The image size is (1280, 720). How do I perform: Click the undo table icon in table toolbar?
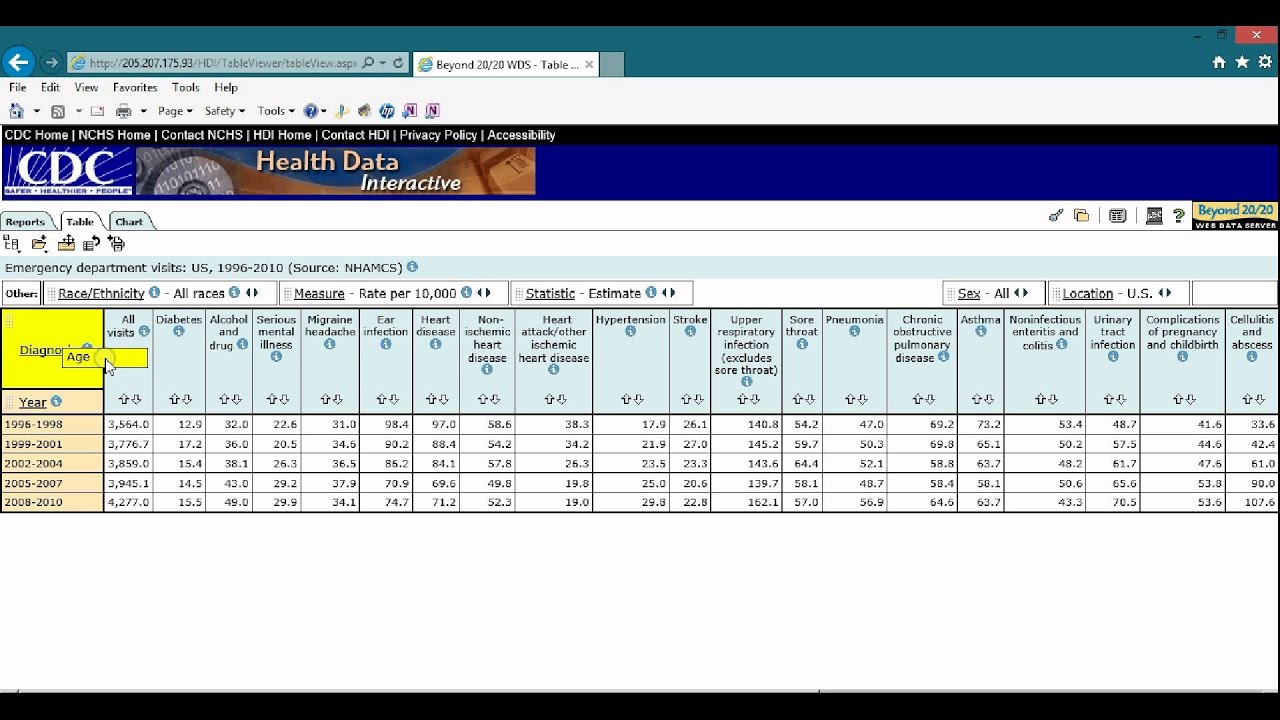(91, 243)
